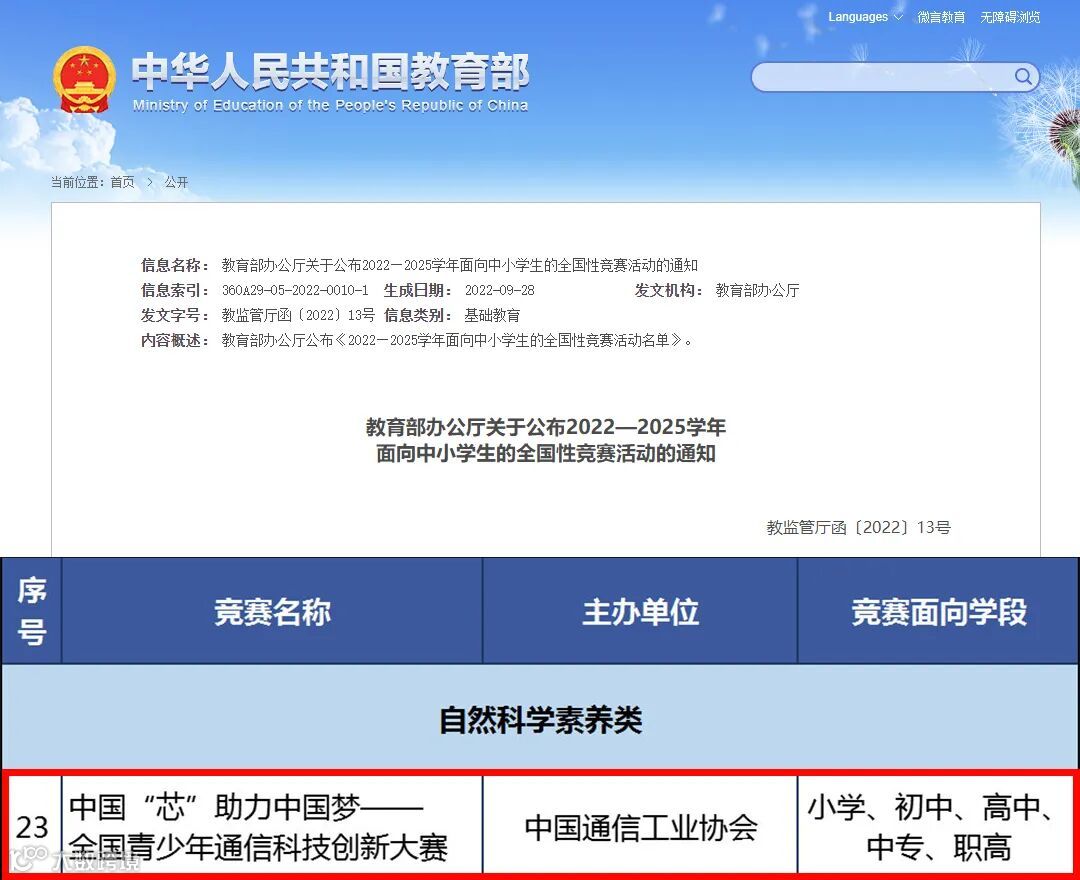The height and width of the screenshot is (880, 1080).
Task: Click the article headline 教育部办公厅关于公布2022—2025学年
Action: (x=546, y=427)
